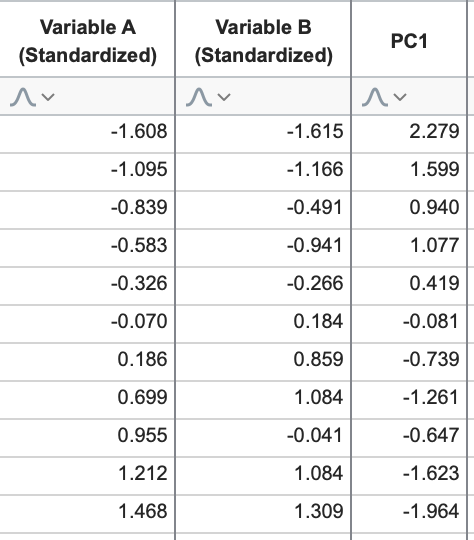Select the PC1 column header
Image resolution: width=474 pixels, height=540 pixels.
[x=409, y=41]
